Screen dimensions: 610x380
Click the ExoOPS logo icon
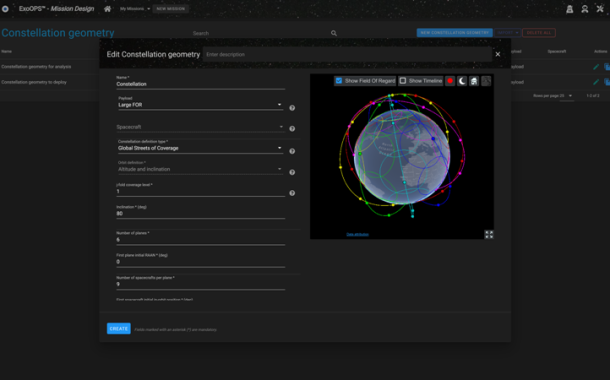(5, 9)
